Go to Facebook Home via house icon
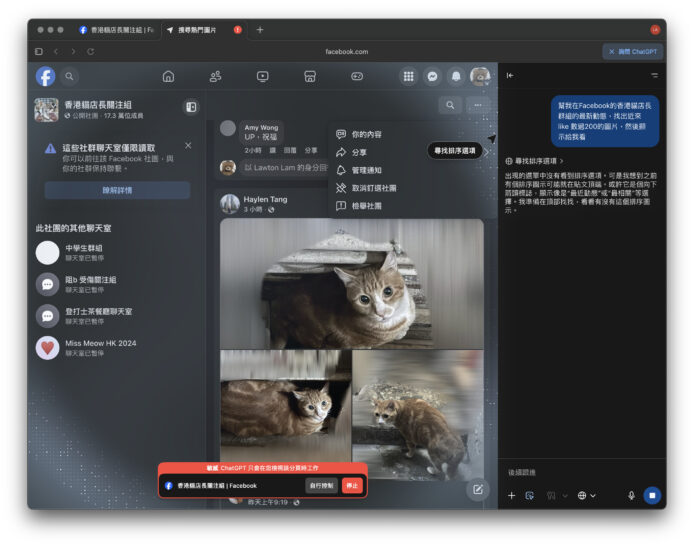 click(168, 76)
